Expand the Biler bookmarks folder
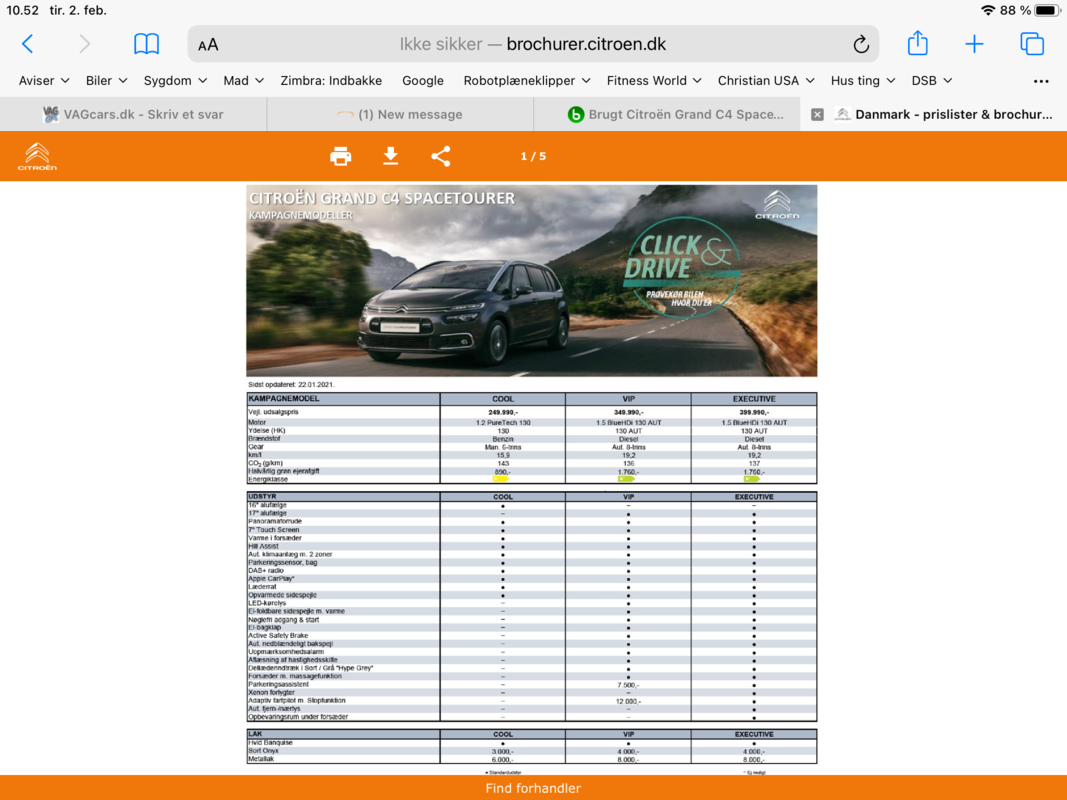The width and height of the screenshot is (1067, 800). (x=106, y=80)
